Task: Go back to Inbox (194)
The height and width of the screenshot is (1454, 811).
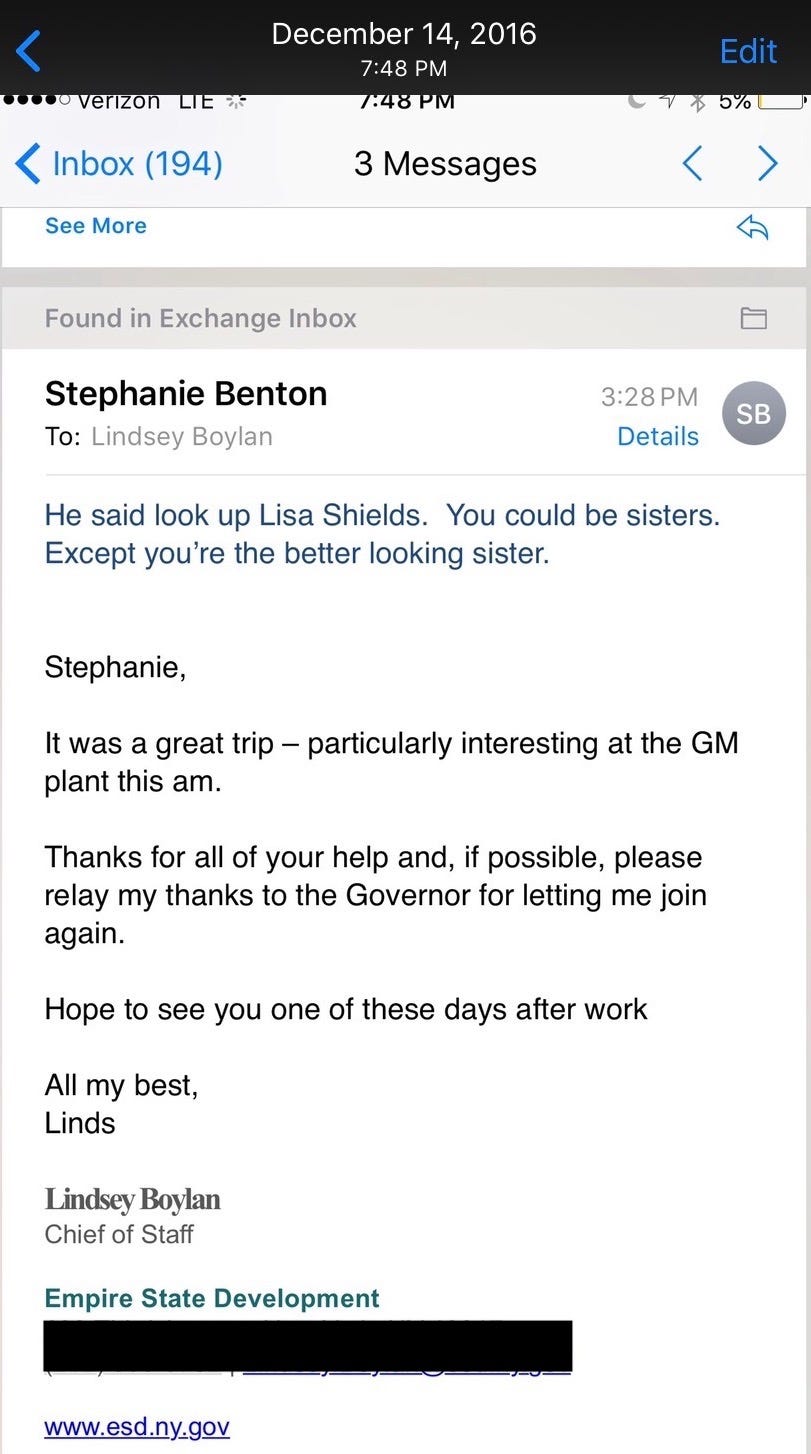Action: [x=119, y=163]
